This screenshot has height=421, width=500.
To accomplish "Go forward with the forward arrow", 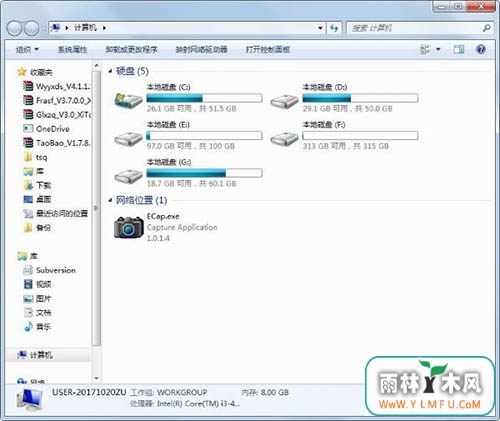I will 32,29.
